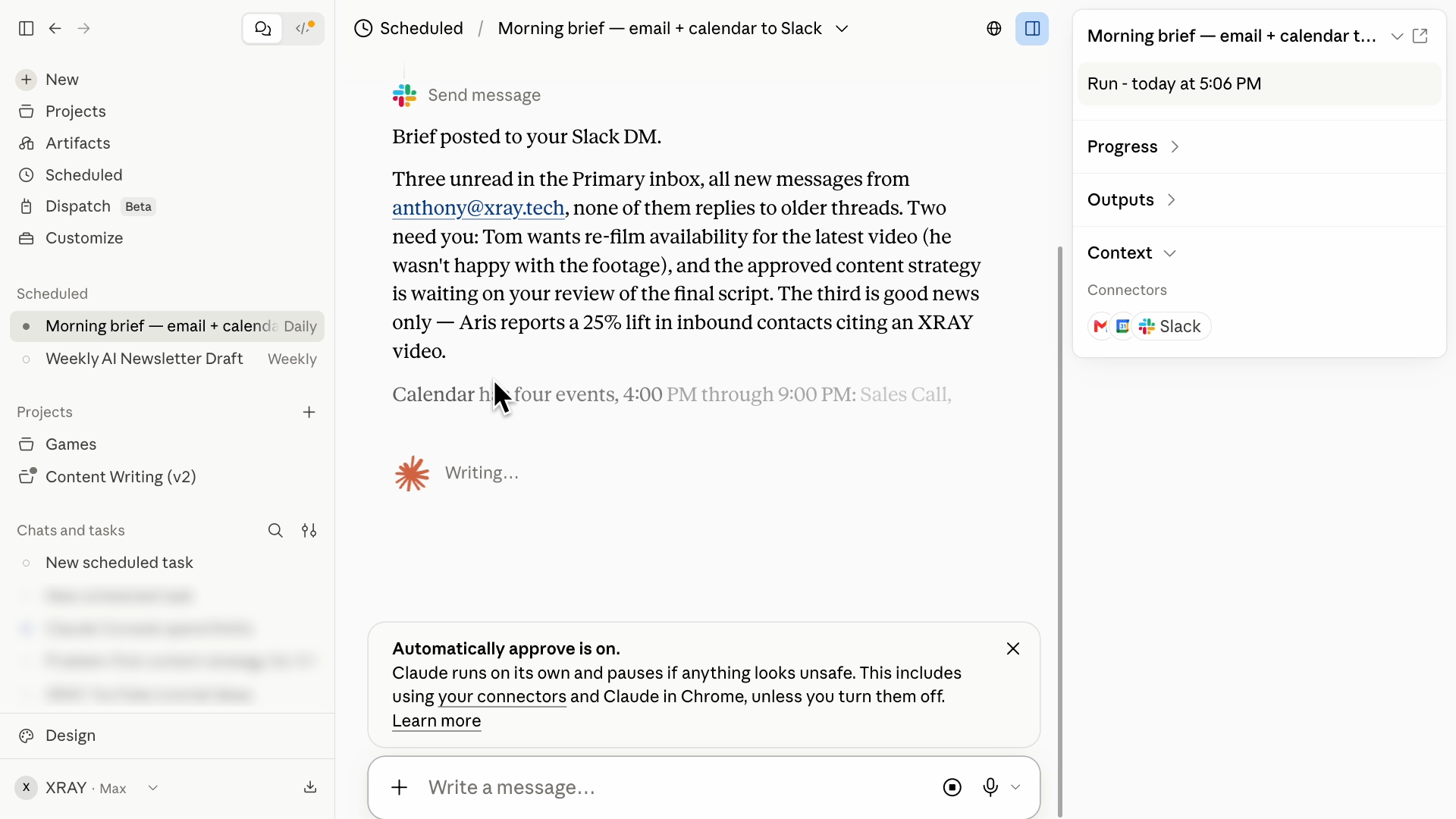
Task: Switch to chat mode icon
Action: [262, 29]
